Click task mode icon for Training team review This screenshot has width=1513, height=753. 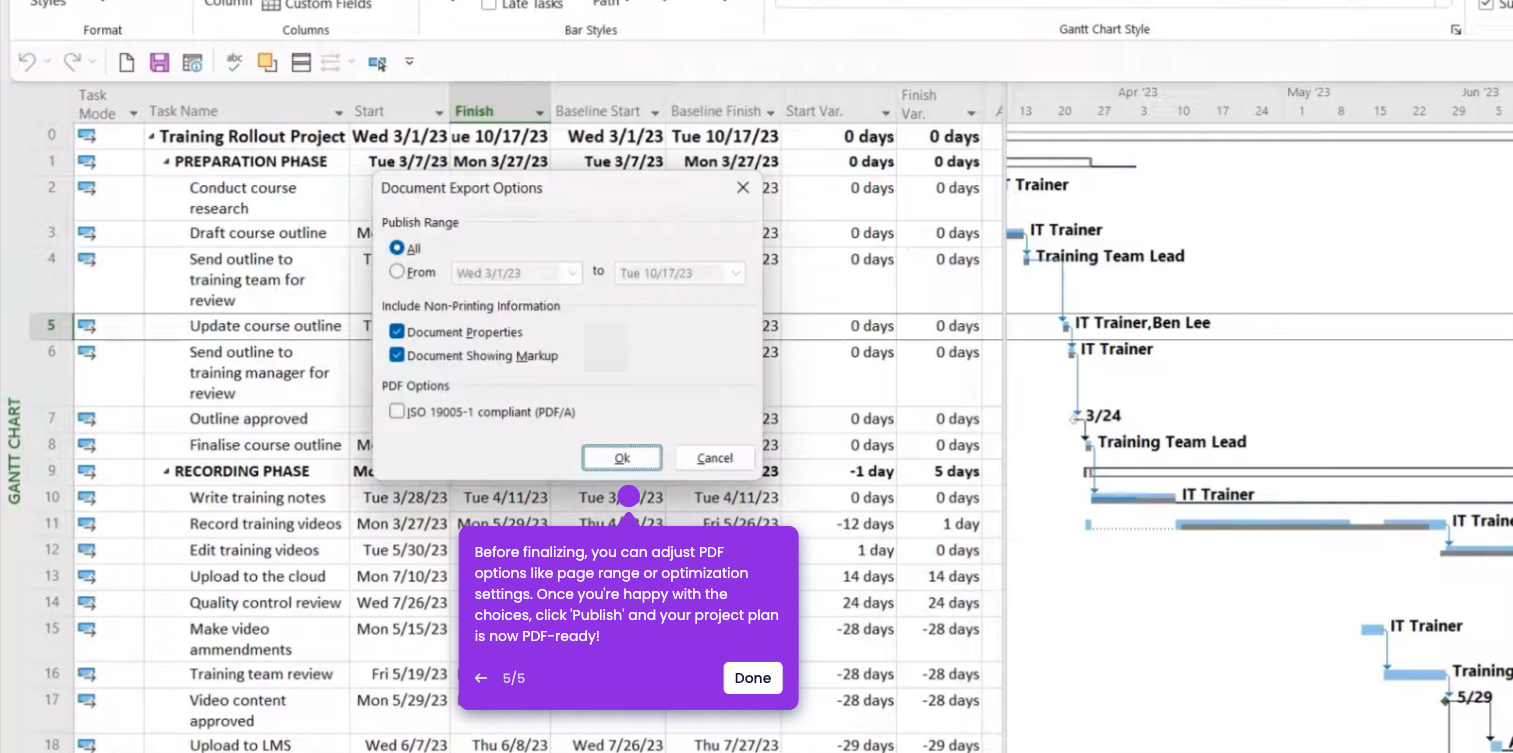point(87,674)
